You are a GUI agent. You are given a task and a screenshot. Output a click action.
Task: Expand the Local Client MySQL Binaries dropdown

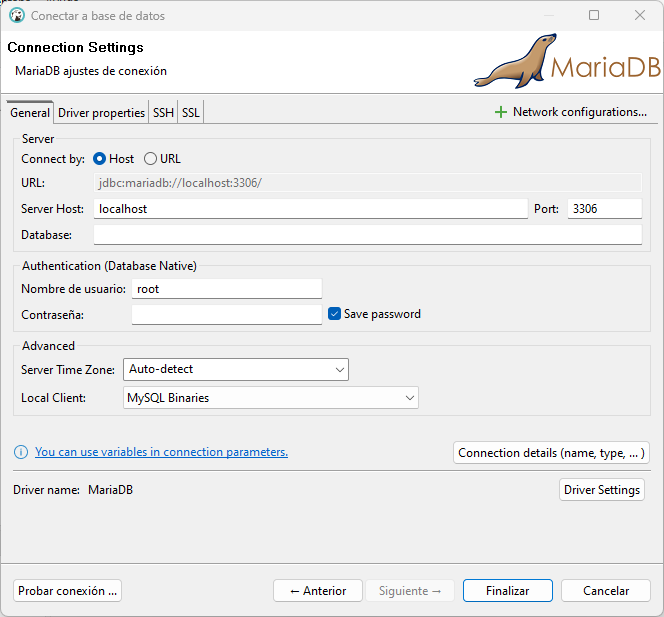(x=270, y=397)
